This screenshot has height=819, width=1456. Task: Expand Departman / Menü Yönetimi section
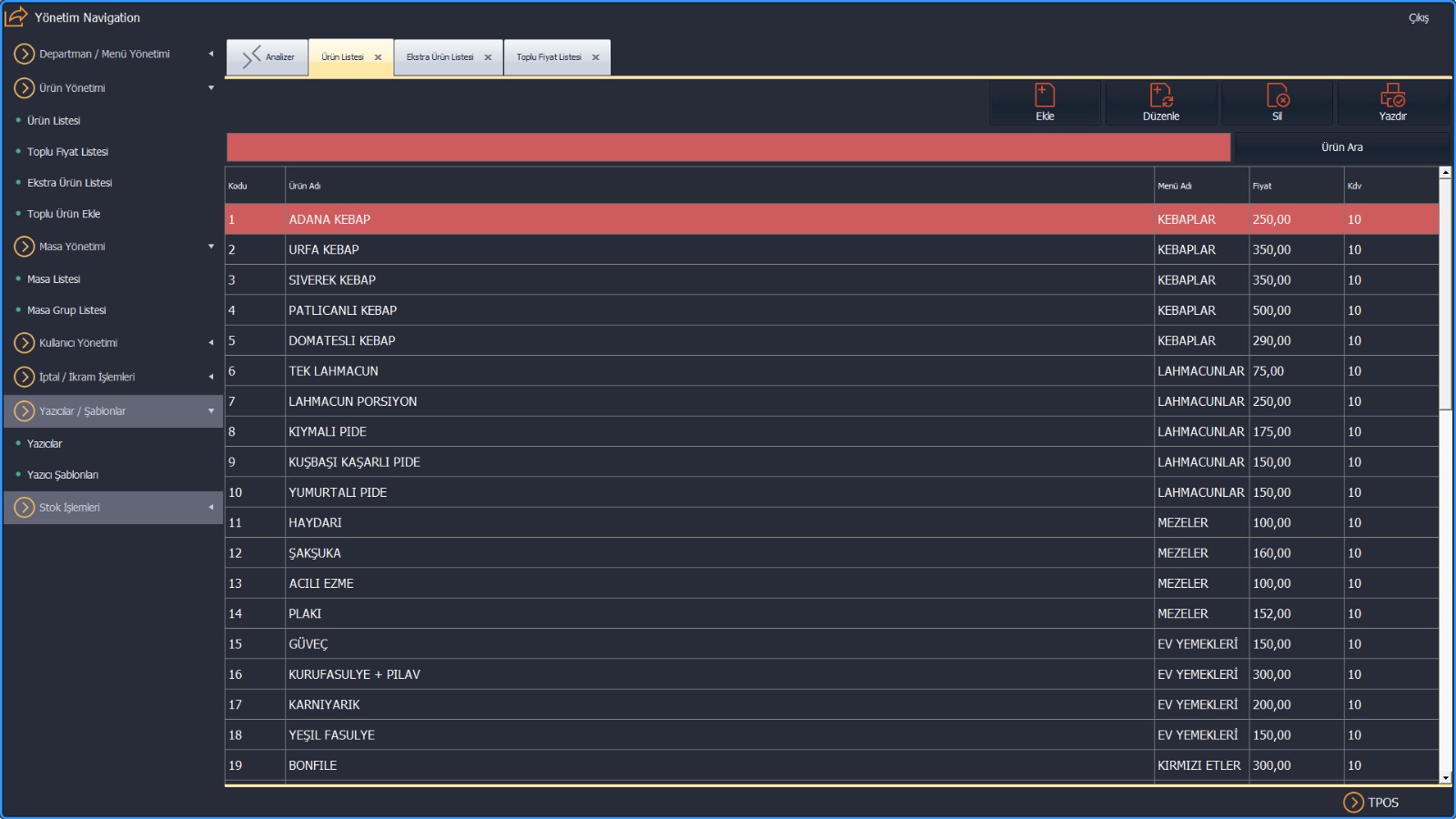tap(211, 54)
